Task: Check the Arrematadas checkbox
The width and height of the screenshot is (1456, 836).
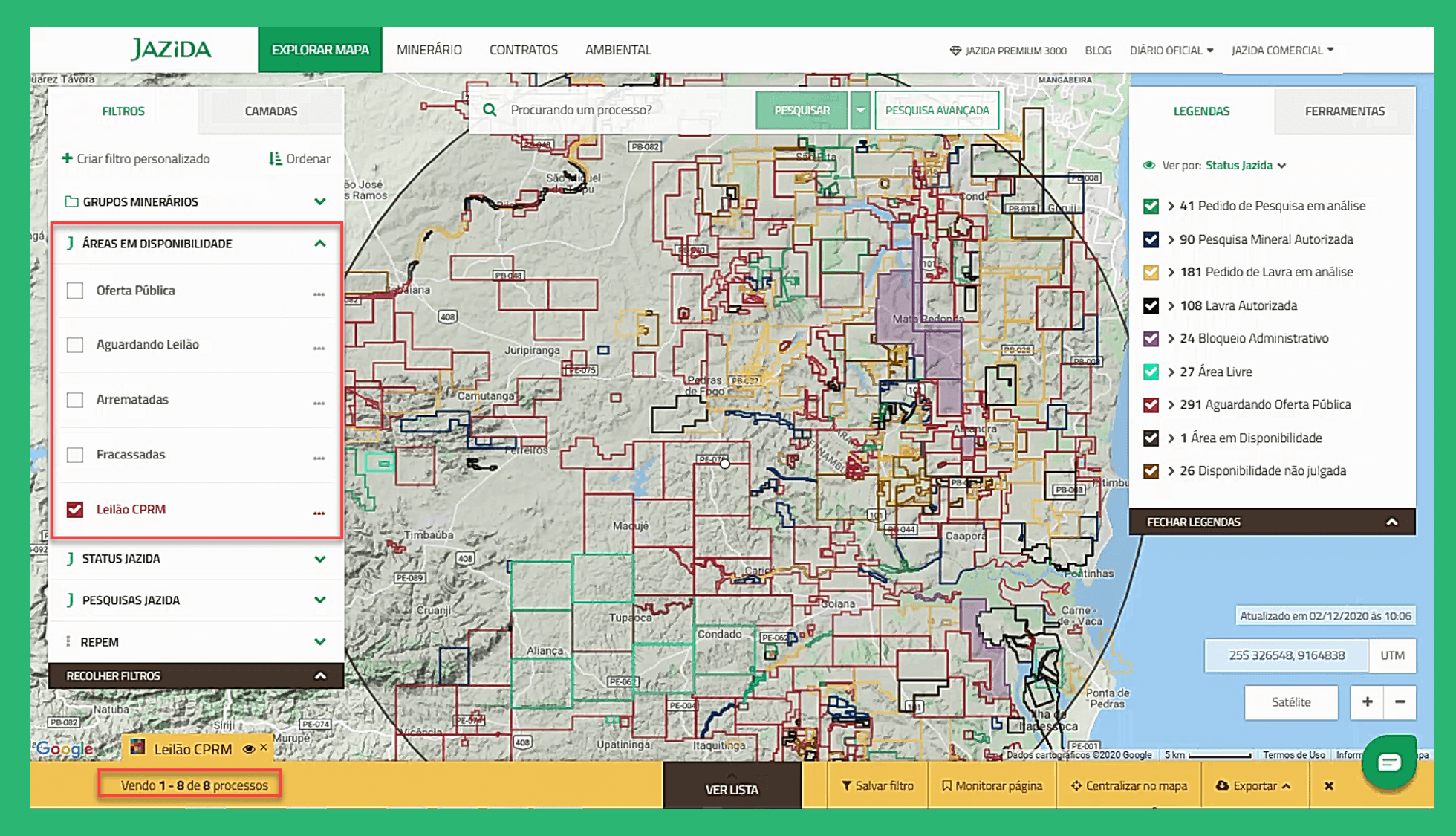Action: (75, 400)
